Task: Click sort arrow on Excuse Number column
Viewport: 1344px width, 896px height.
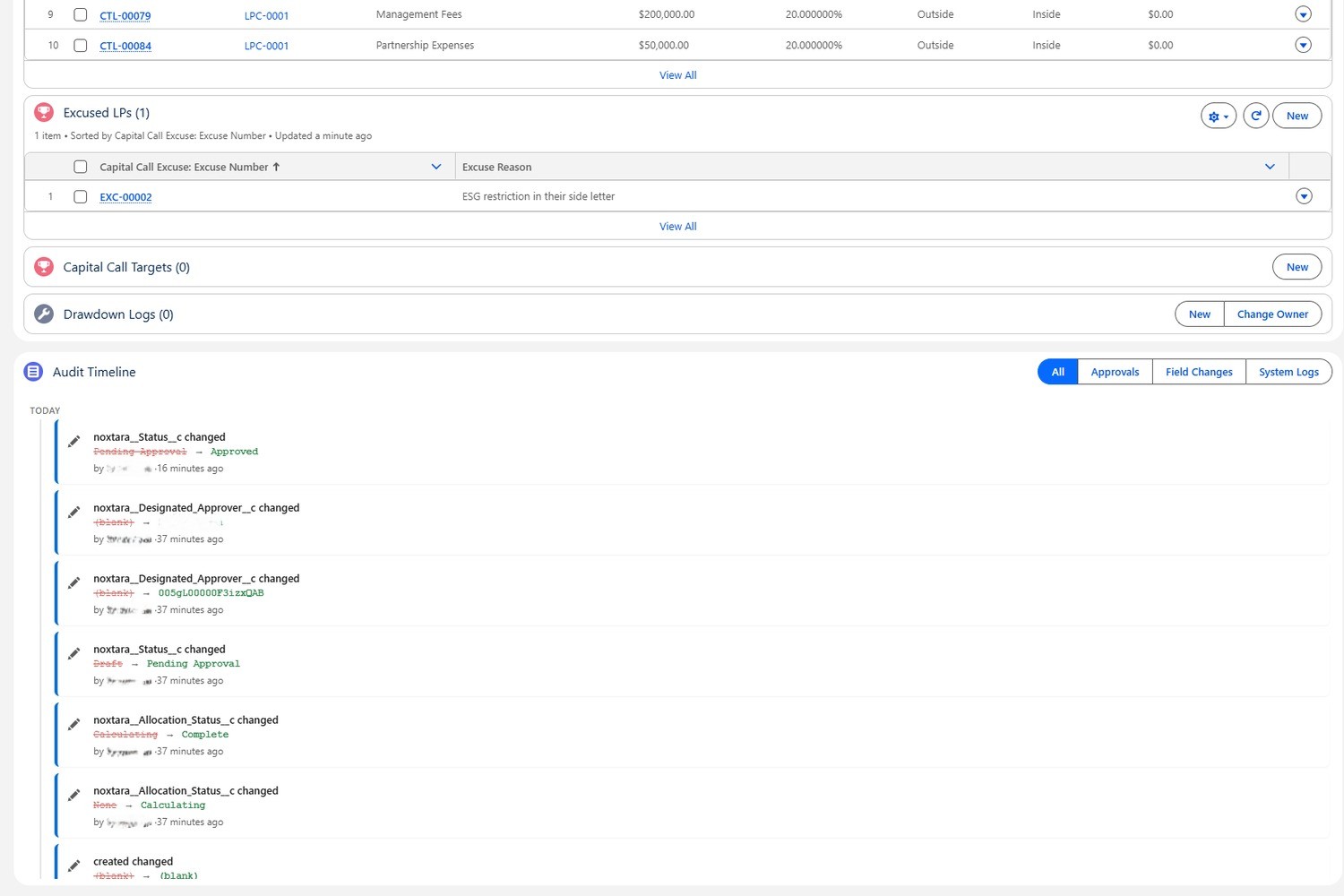Action: pos(276,167)
